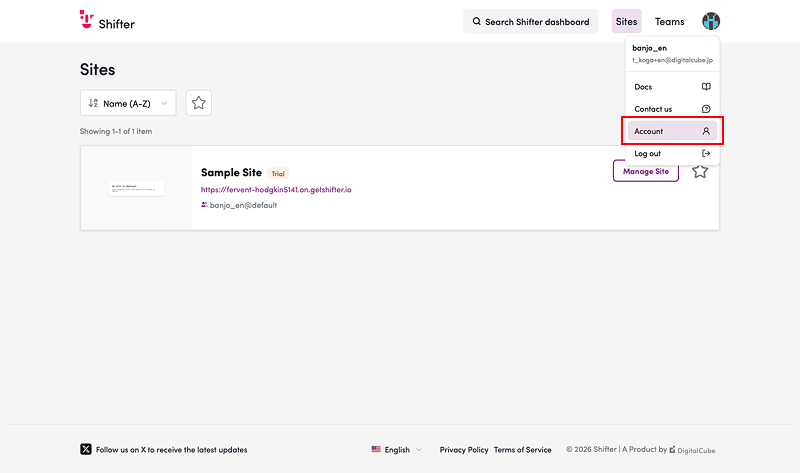Click the Docs book icon
This screenshot has height=473, width=800.
click(x=706, y=87)
